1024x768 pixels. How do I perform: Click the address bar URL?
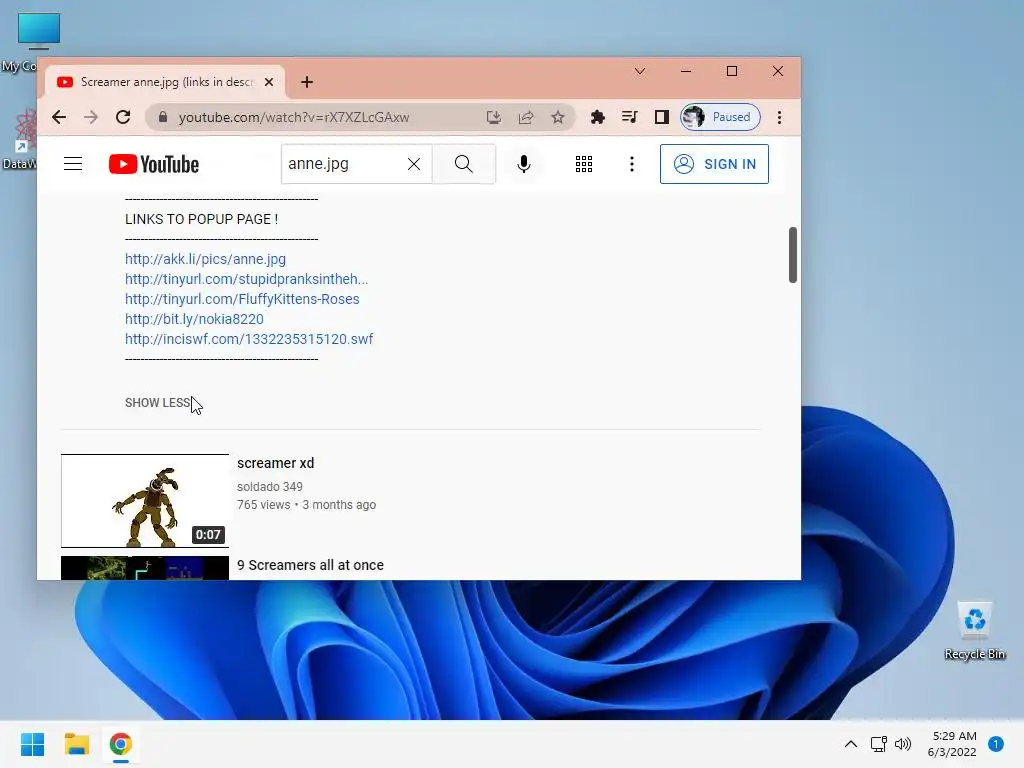point(294,118)
